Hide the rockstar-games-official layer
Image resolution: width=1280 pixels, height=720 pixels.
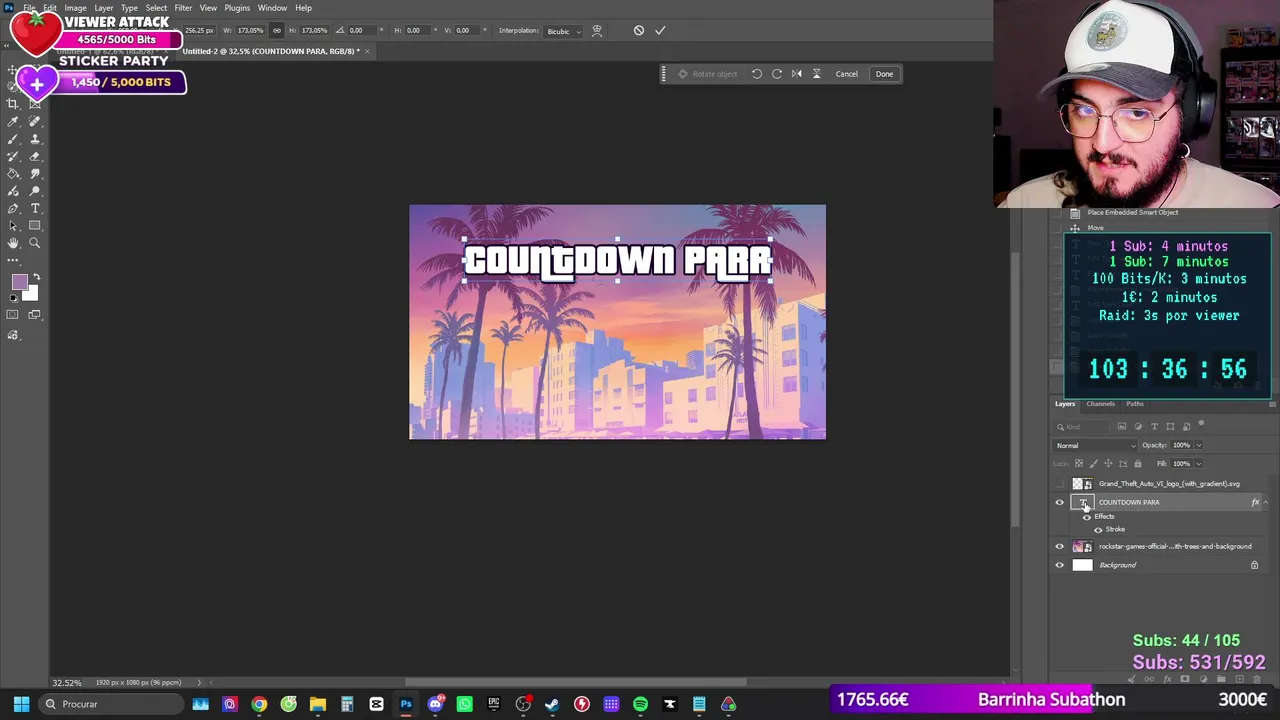coord(1060,547)
